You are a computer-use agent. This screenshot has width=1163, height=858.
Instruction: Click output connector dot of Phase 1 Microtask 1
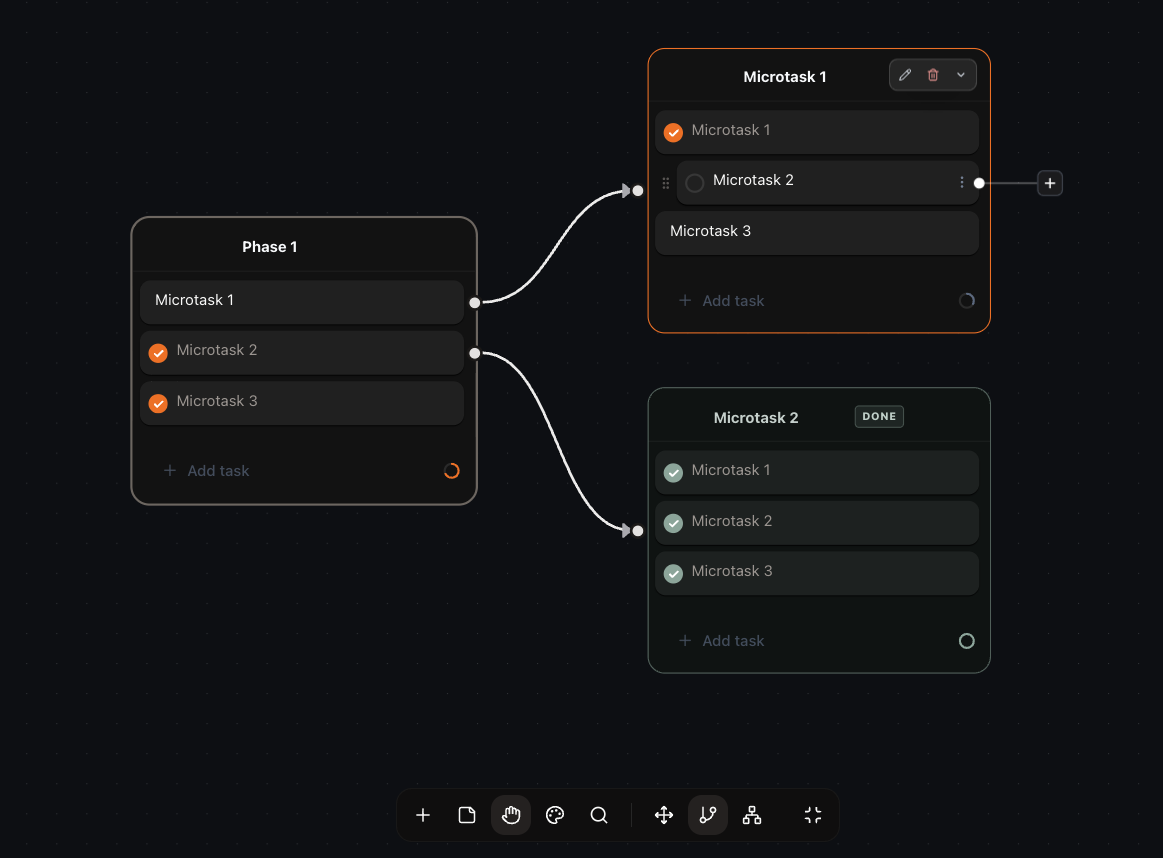(475, 303)
